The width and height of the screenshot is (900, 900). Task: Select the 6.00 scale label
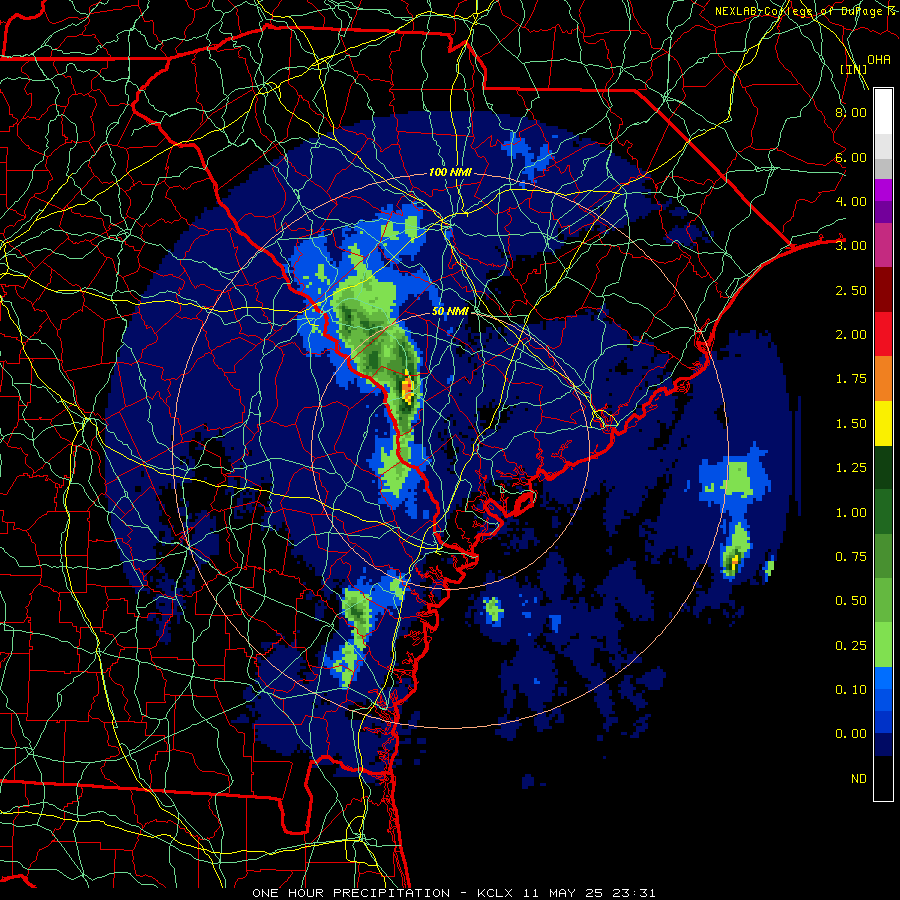pyautogui.click(x=851, y=157)
